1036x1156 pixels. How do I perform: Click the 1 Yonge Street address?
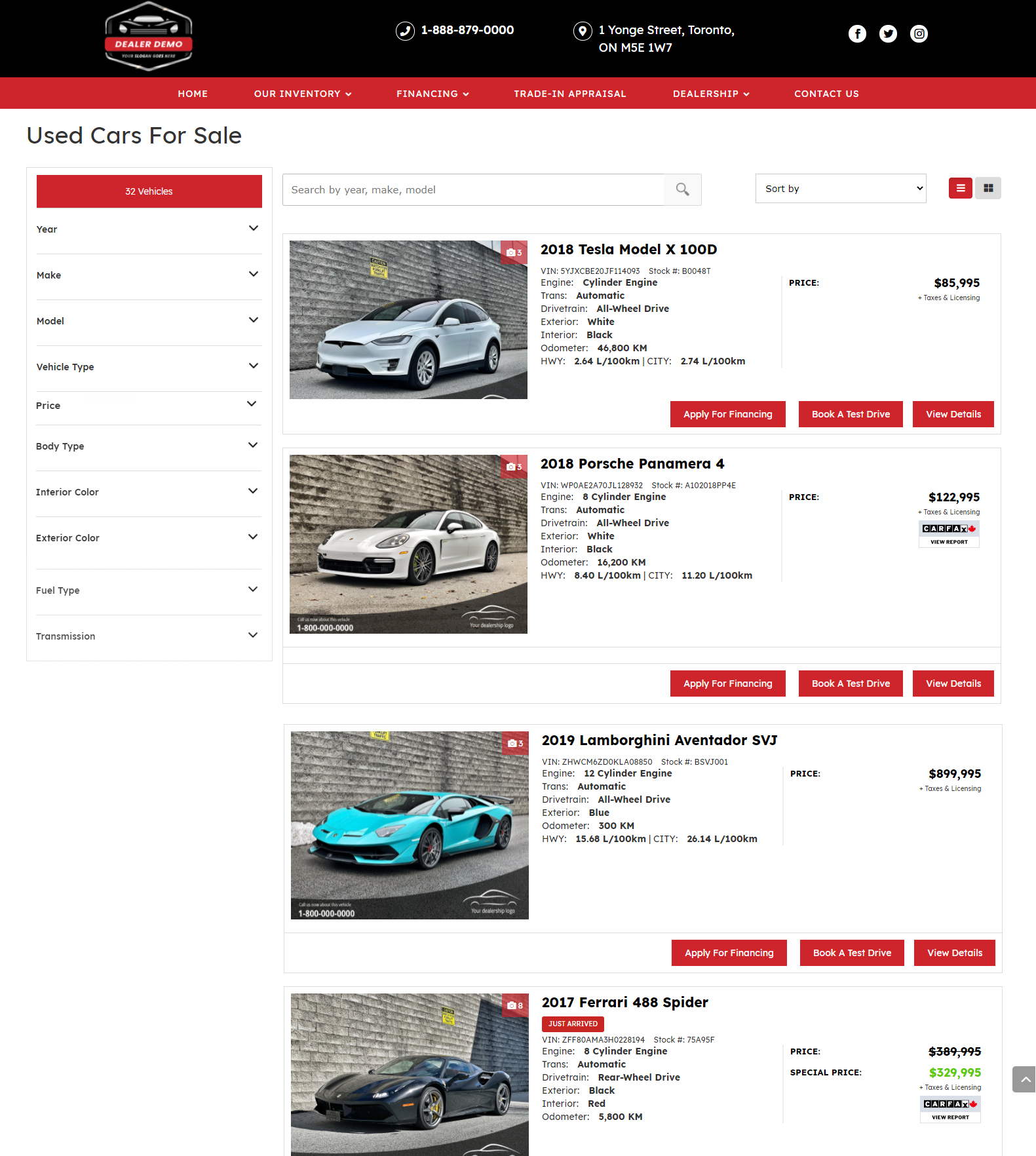(666, 39)
